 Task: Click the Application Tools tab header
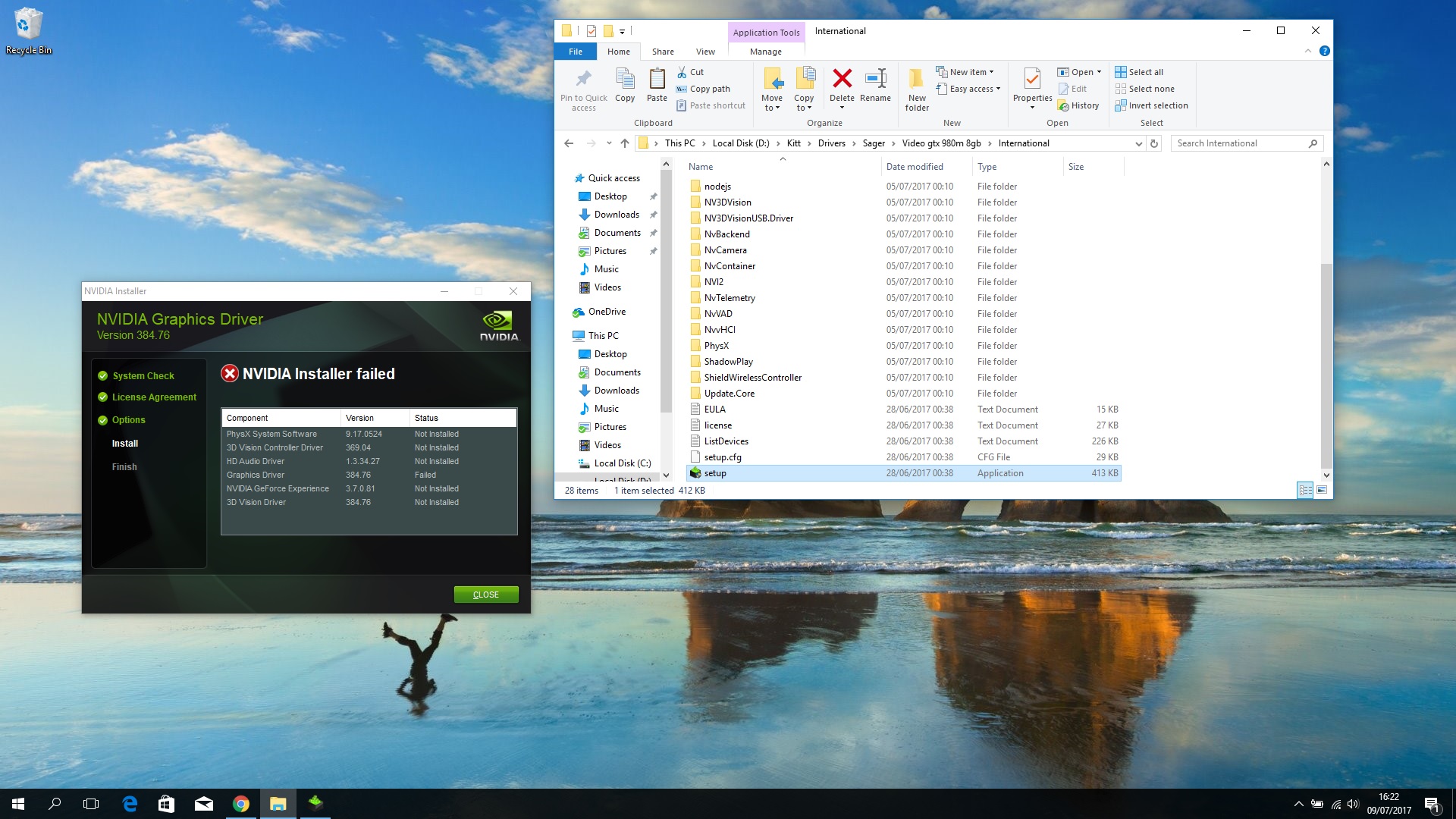(766, 32)
